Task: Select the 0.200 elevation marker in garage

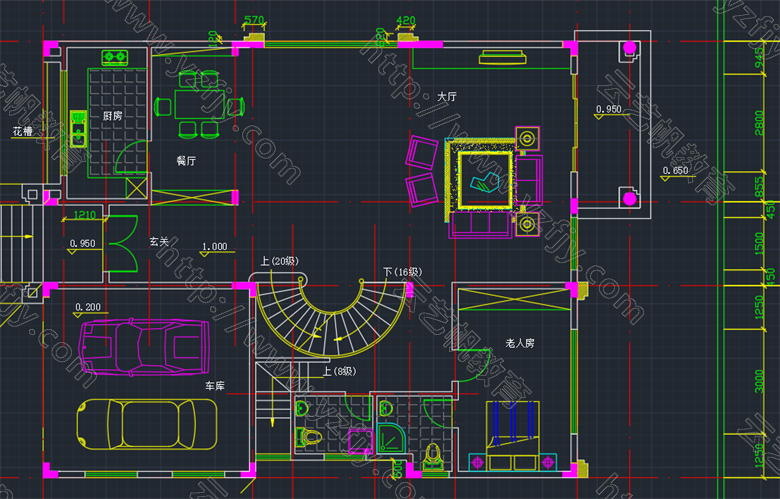Action: (x=88, y=307)
